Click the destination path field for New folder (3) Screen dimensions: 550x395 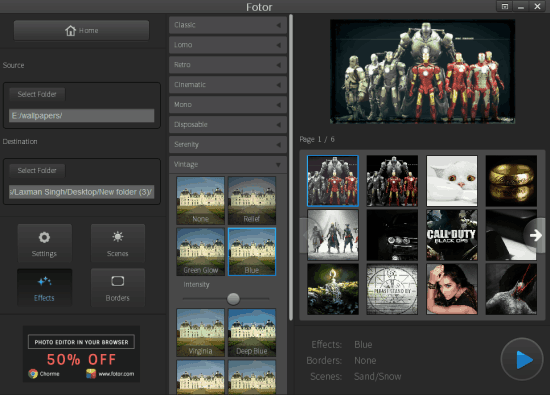click(x=81, y=192)
